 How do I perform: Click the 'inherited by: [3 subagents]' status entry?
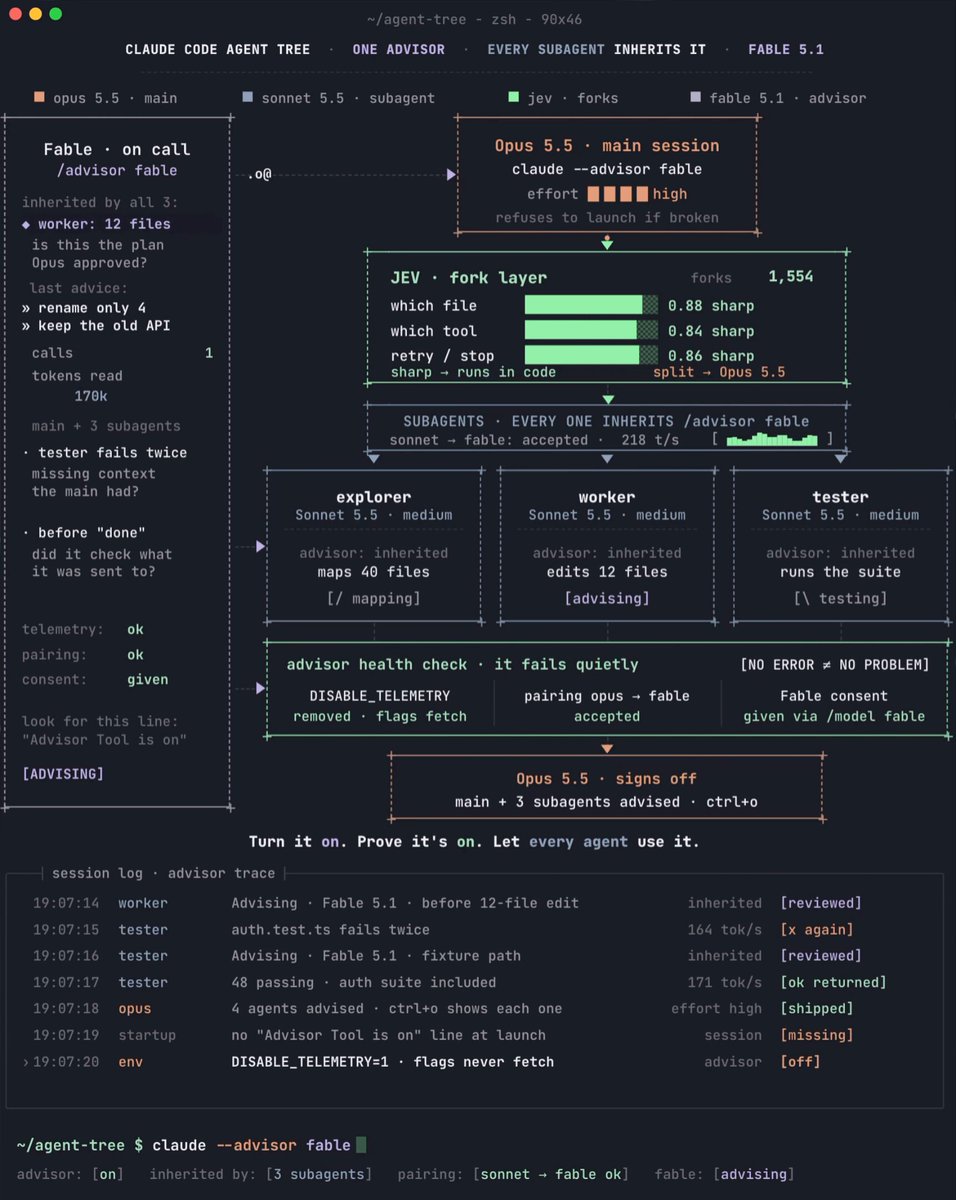tap(261, 1174)
